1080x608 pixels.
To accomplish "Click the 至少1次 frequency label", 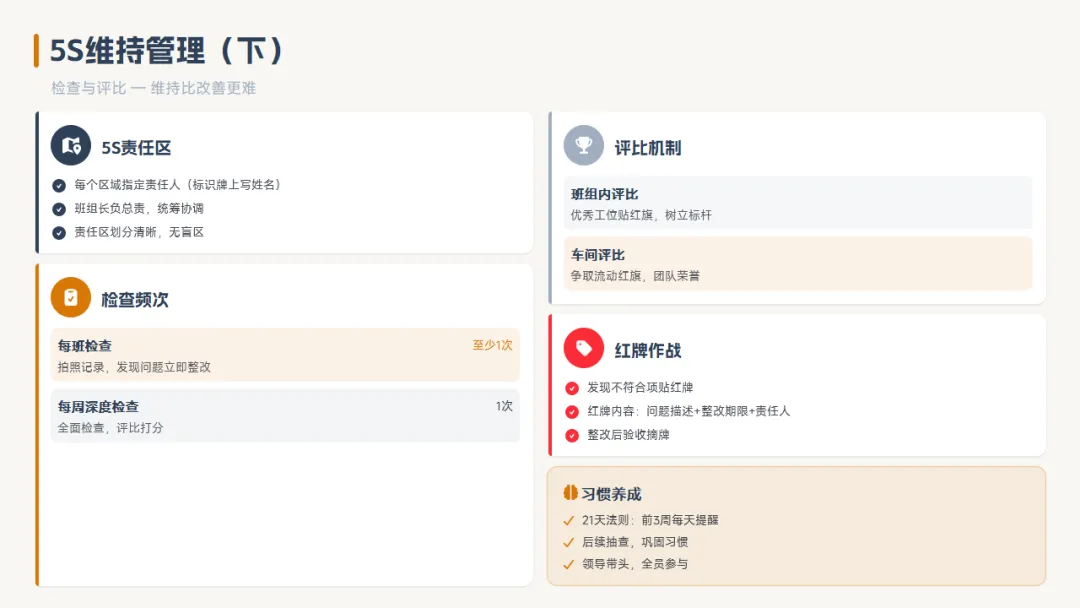I will point(492,345).
